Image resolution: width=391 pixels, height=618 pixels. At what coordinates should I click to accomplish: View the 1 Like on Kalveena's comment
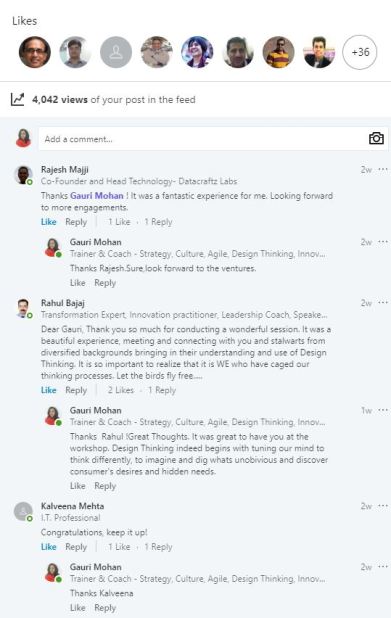119,547
